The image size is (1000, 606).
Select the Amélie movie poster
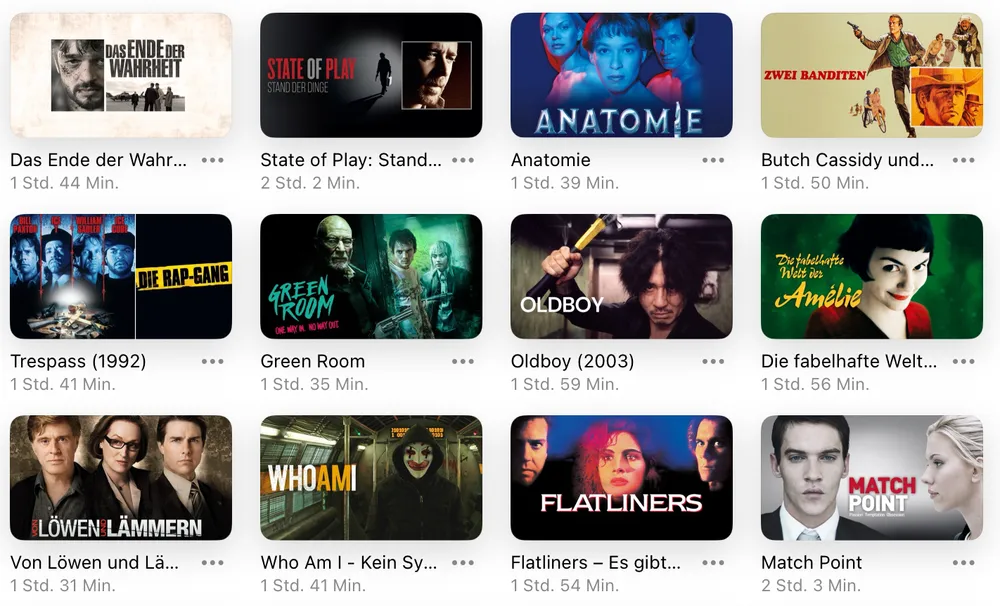[872, 276]
